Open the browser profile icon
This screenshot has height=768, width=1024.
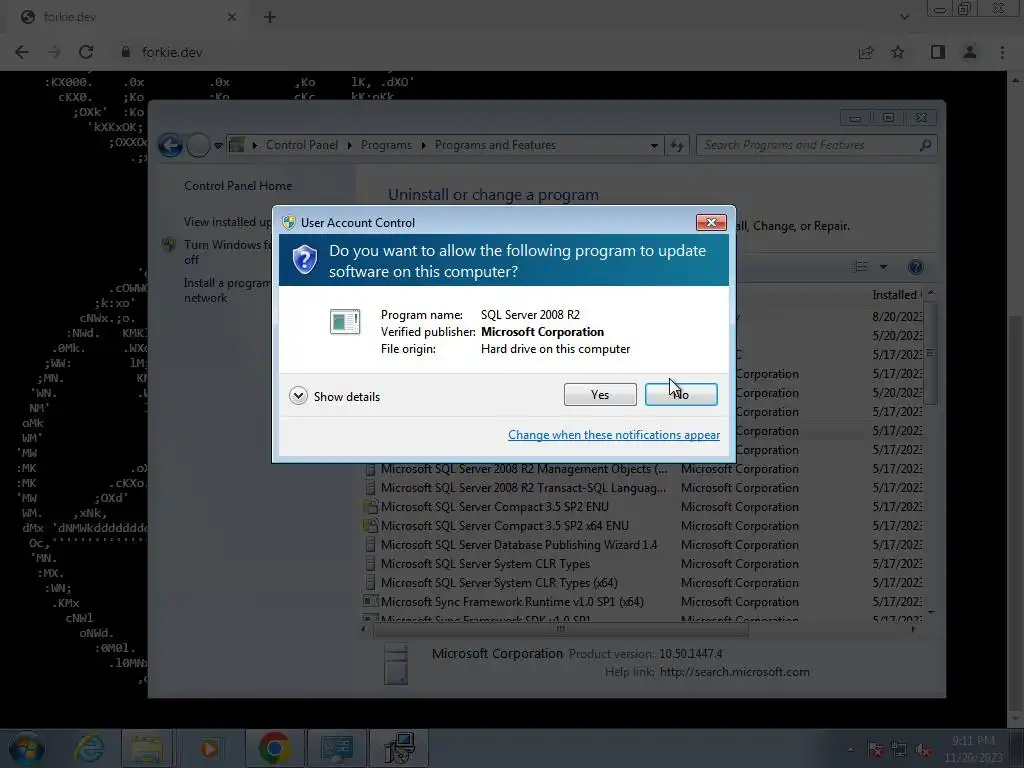click(970, 52)
